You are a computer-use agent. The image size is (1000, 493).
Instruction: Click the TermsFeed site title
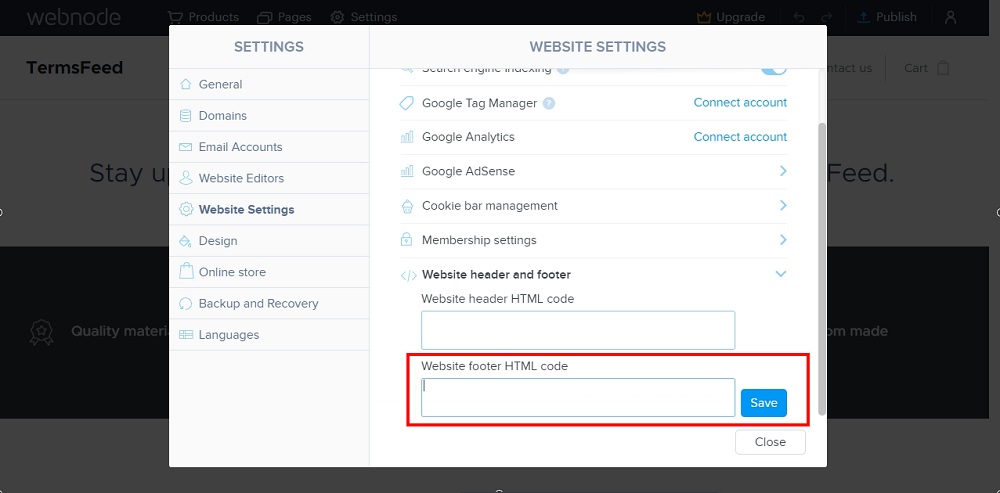[74, 68]
